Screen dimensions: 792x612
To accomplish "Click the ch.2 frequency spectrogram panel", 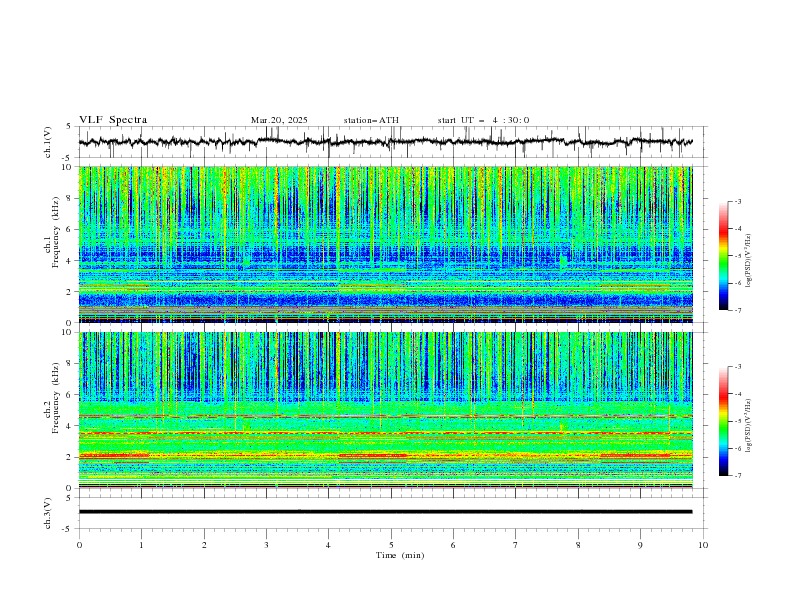I will tap(385, 410).
